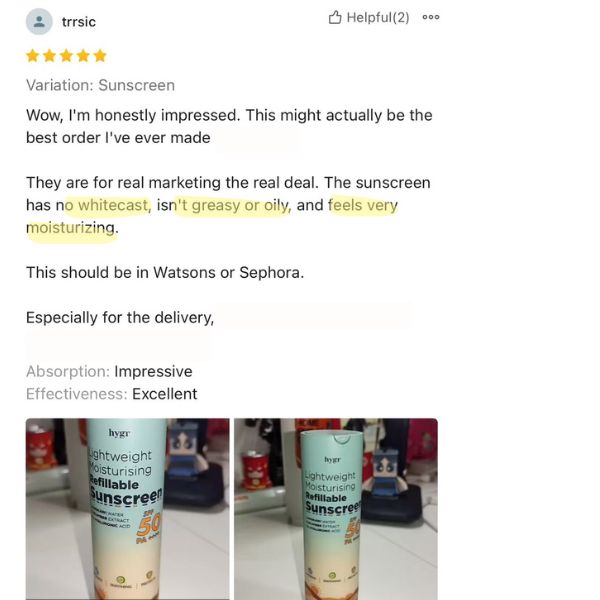This screenshot has height=600, width=600.
Task: Click the 'Especially for the delivery' line
Action: (x=120, y=318)
